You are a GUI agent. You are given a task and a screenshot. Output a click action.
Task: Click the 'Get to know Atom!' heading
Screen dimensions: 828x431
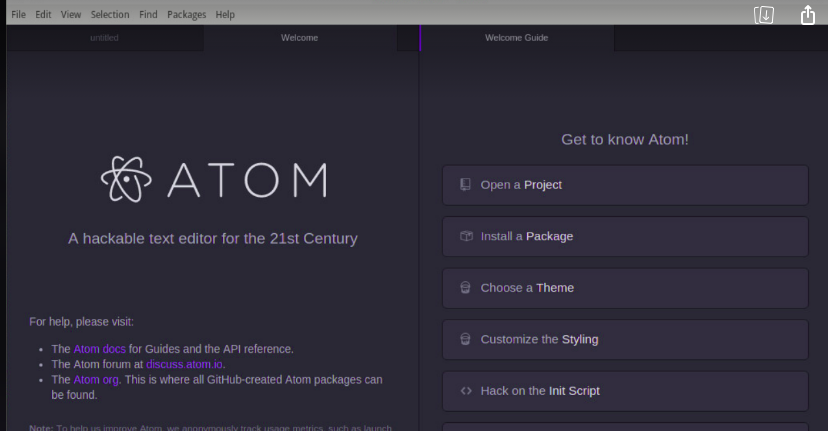(x=625, y=139)
